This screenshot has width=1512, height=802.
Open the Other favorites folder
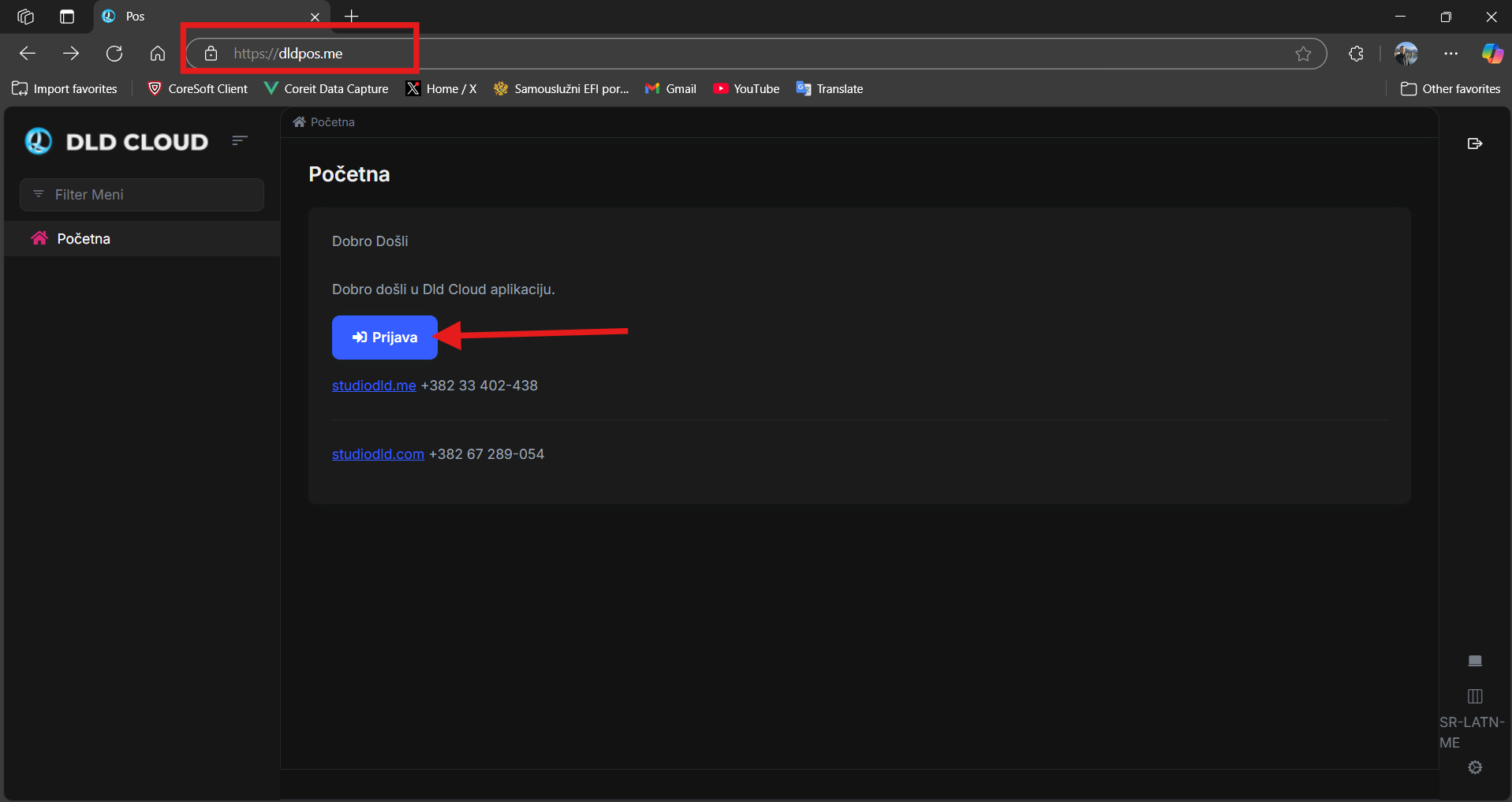click(x=1450, y=89)
